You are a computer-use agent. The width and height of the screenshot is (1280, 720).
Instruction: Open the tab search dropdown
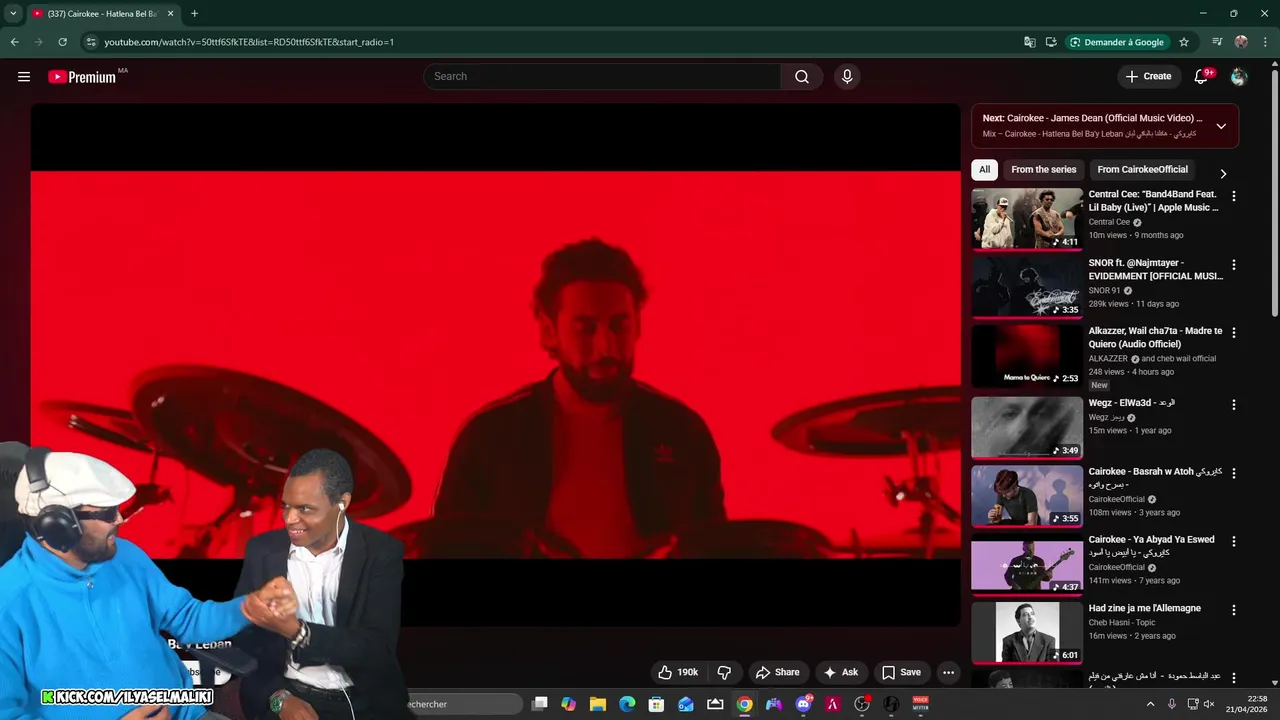pos(13,13)
